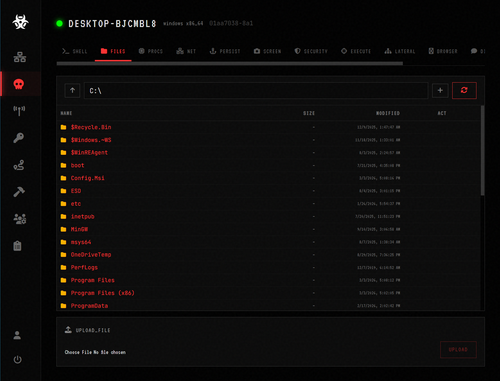Open the Config.Msi folder name
The height and width of the screenshot is (381, 500).
[88, 178]
